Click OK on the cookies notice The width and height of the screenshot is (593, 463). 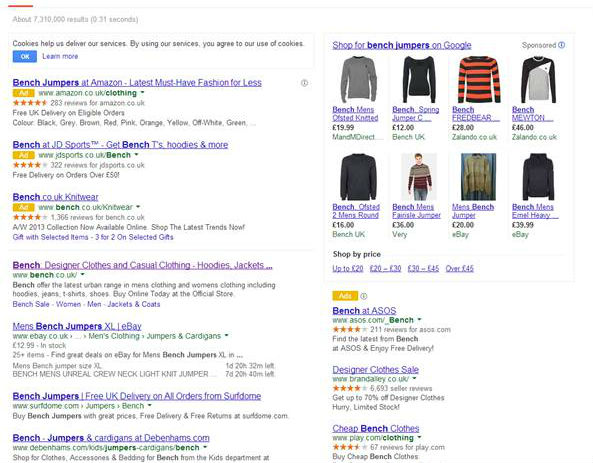tap(25, 56)
